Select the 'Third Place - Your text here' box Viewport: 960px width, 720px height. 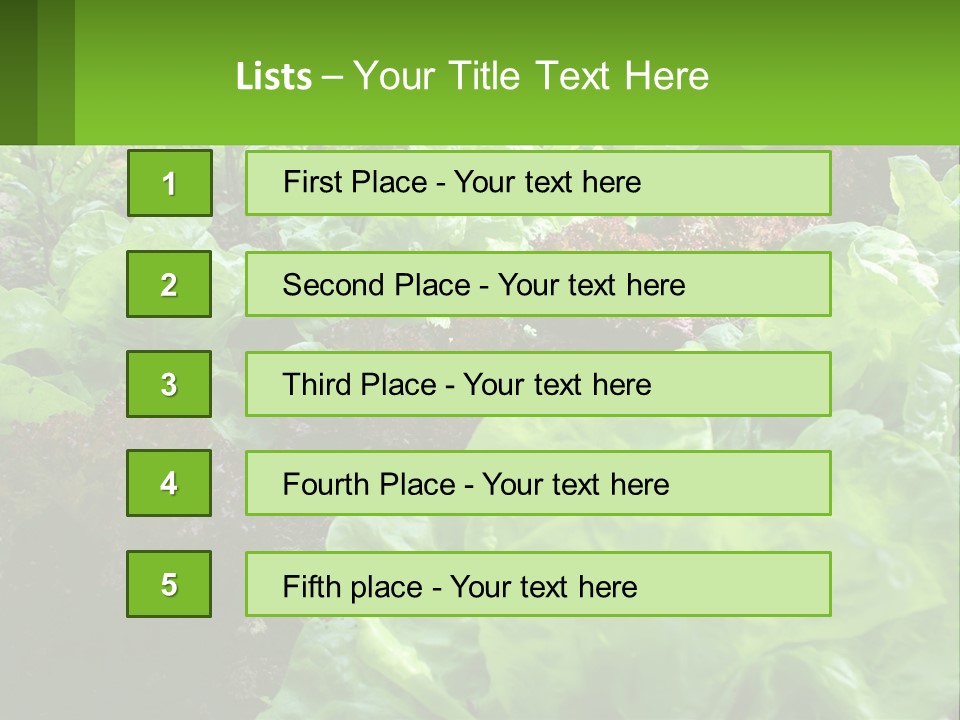(x=538, y=384)
